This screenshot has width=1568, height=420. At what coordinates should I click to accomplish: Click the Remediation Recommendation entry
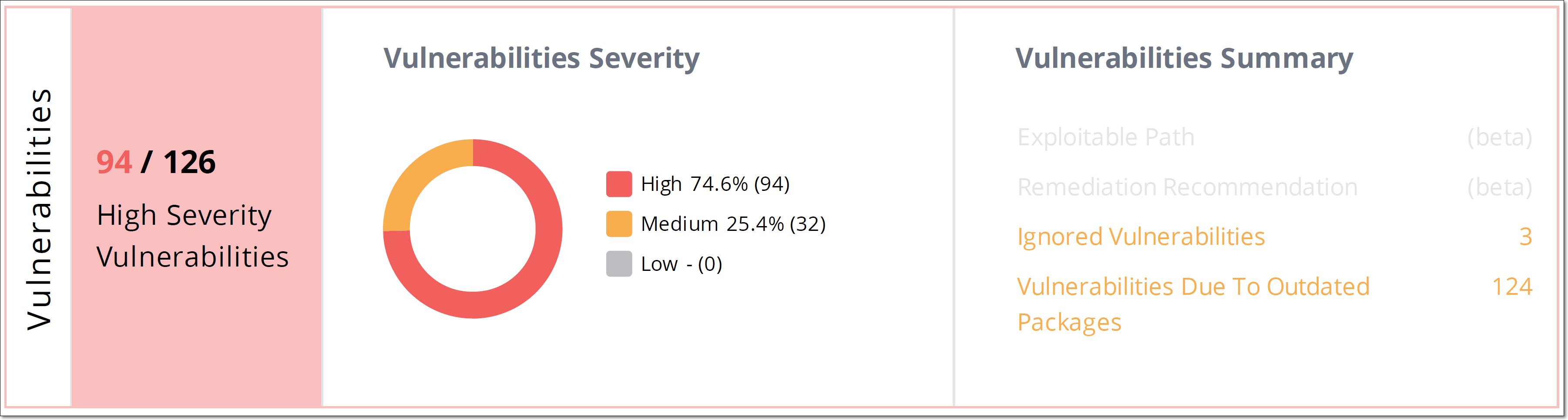(x=1187, y=187)
